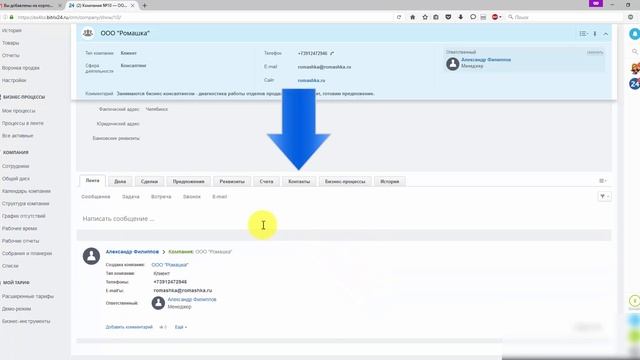Click the romashka@romashka.ru email in header

(x=324, y=67)
